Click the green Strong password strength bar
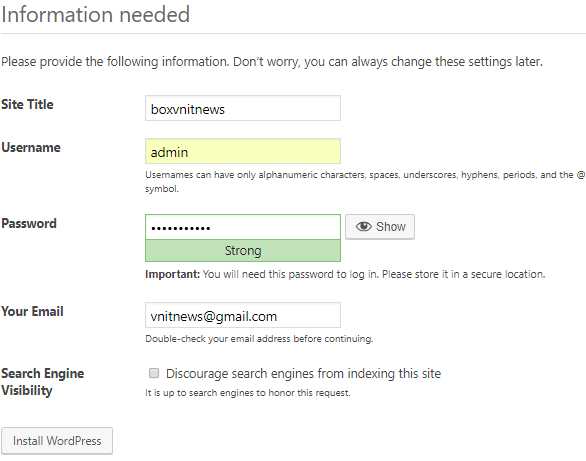586x461 pixels. point(243,251)
